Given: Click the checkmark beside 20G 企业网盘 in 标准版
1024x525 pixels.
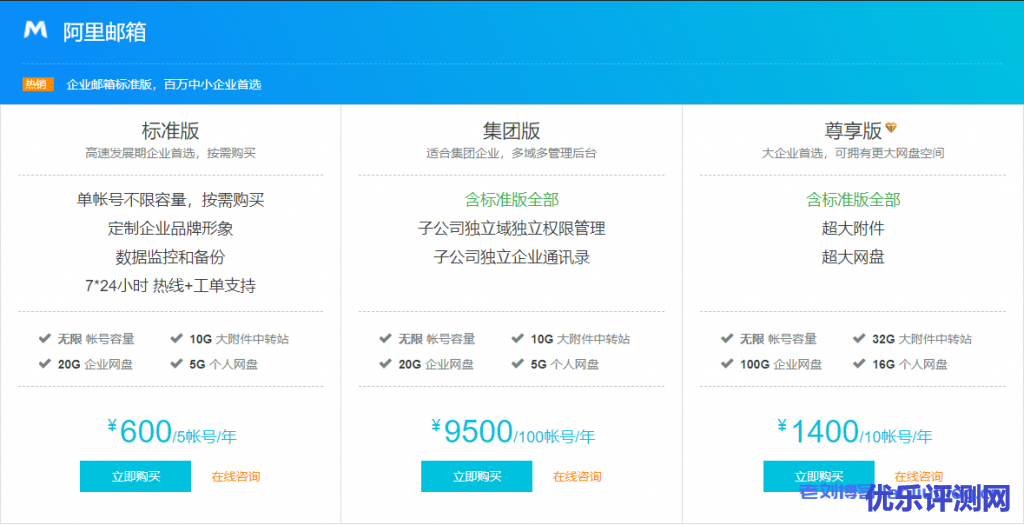Looking at the screenshot, I should (44, 364).
